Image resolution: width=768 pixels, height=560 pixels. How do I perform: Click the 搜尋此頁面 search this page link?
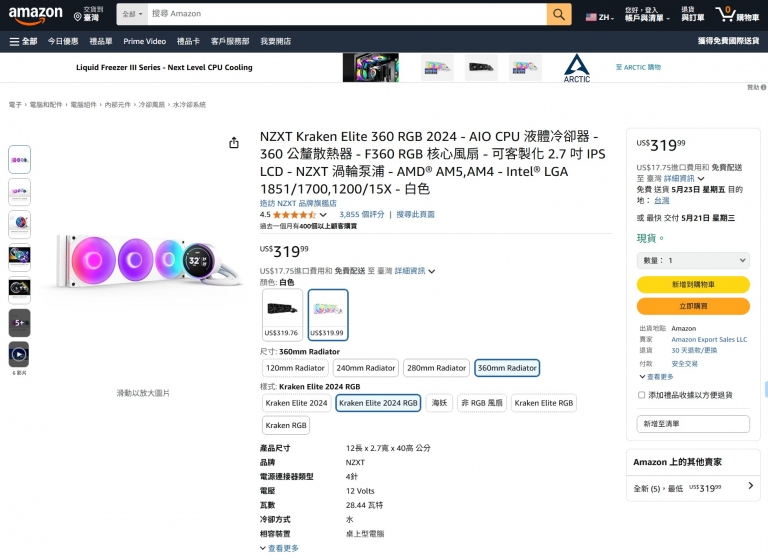[x=415, y=215]
